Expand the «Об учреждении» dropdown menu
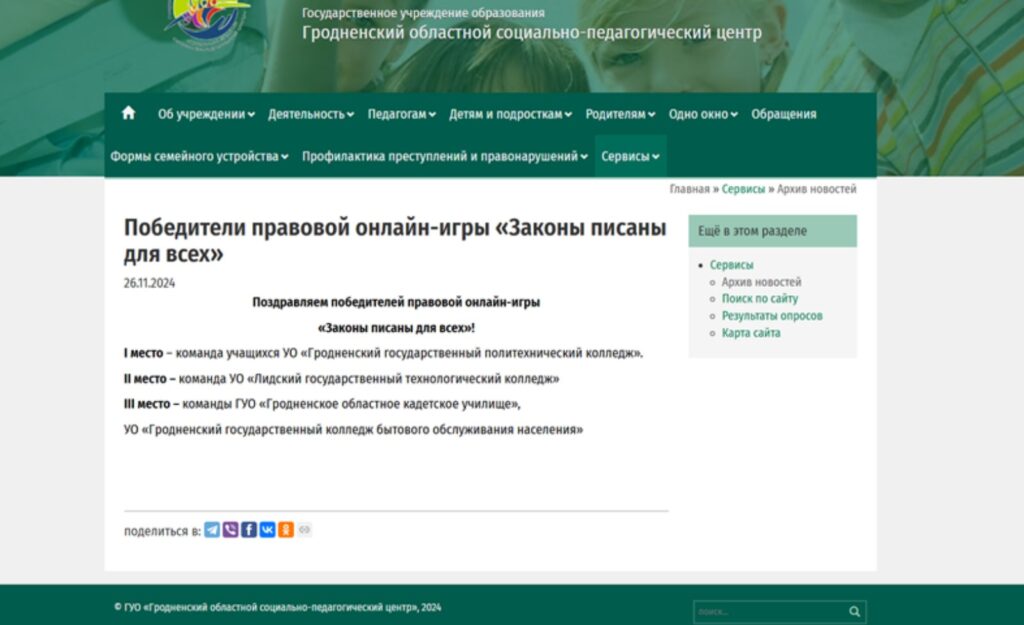The height and width of the screenshot is (625, 1024). 206,114
